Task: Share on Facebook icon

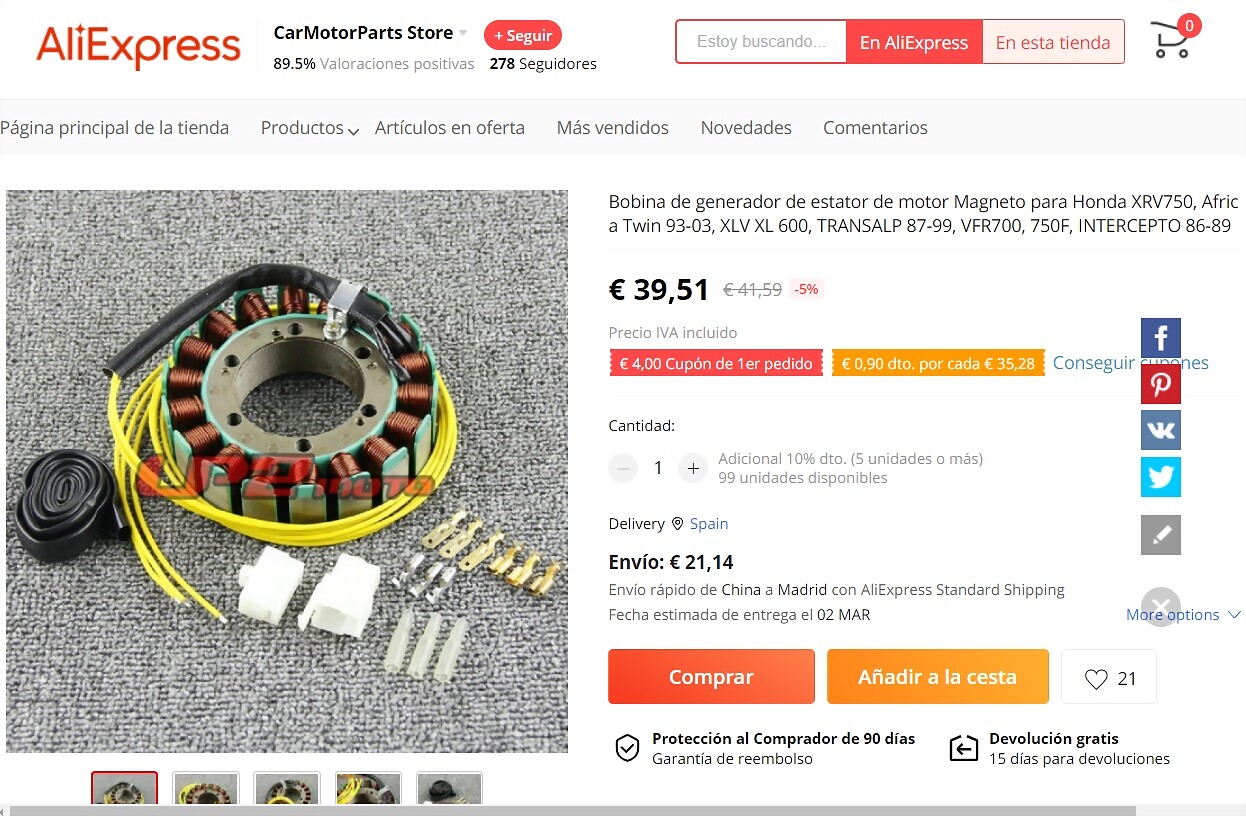Action: pos(1161,338)
